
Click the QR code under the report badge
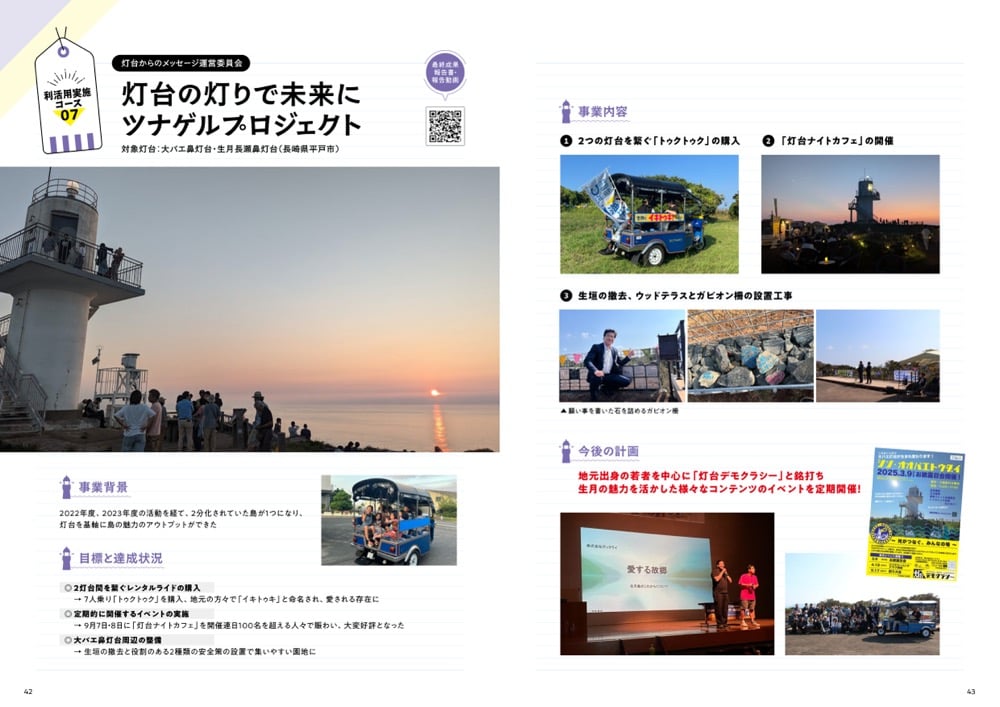pyautogui.click(x=444, y=126)
